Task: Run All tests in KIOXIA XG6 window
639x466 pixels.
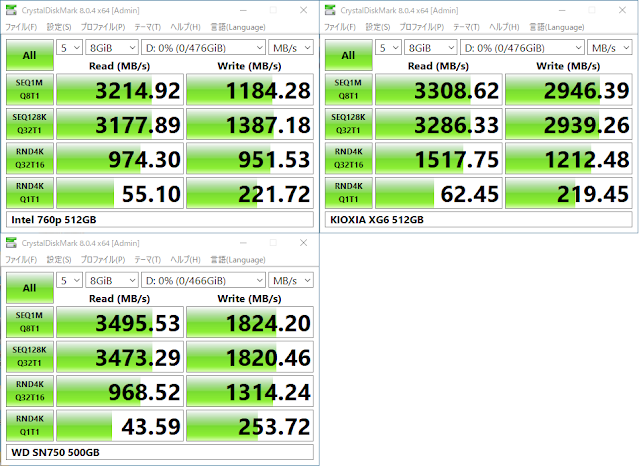Action: pos(348,55)
